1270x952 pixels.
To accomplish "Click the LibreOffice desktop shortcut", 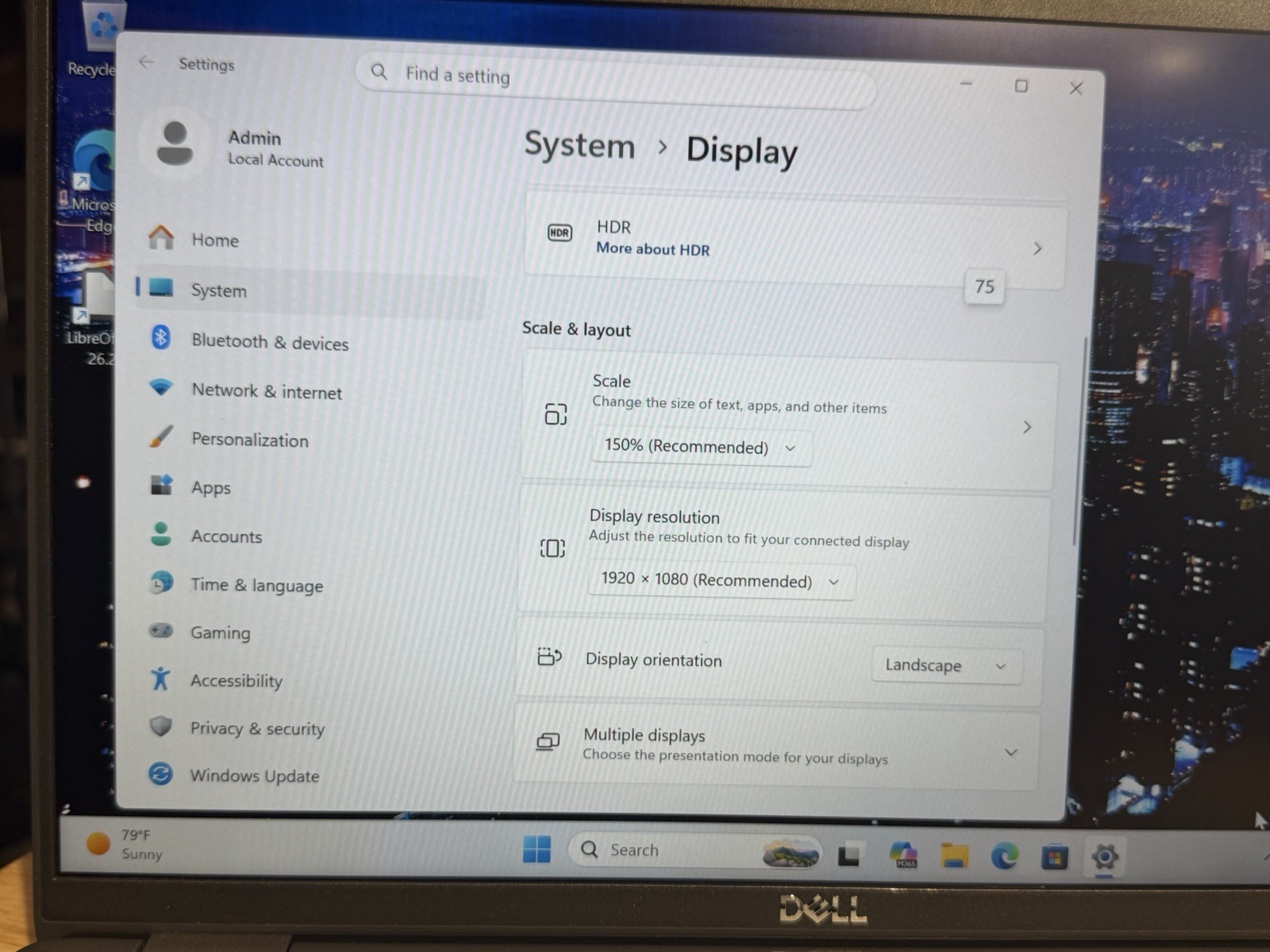I will [94, 317].
